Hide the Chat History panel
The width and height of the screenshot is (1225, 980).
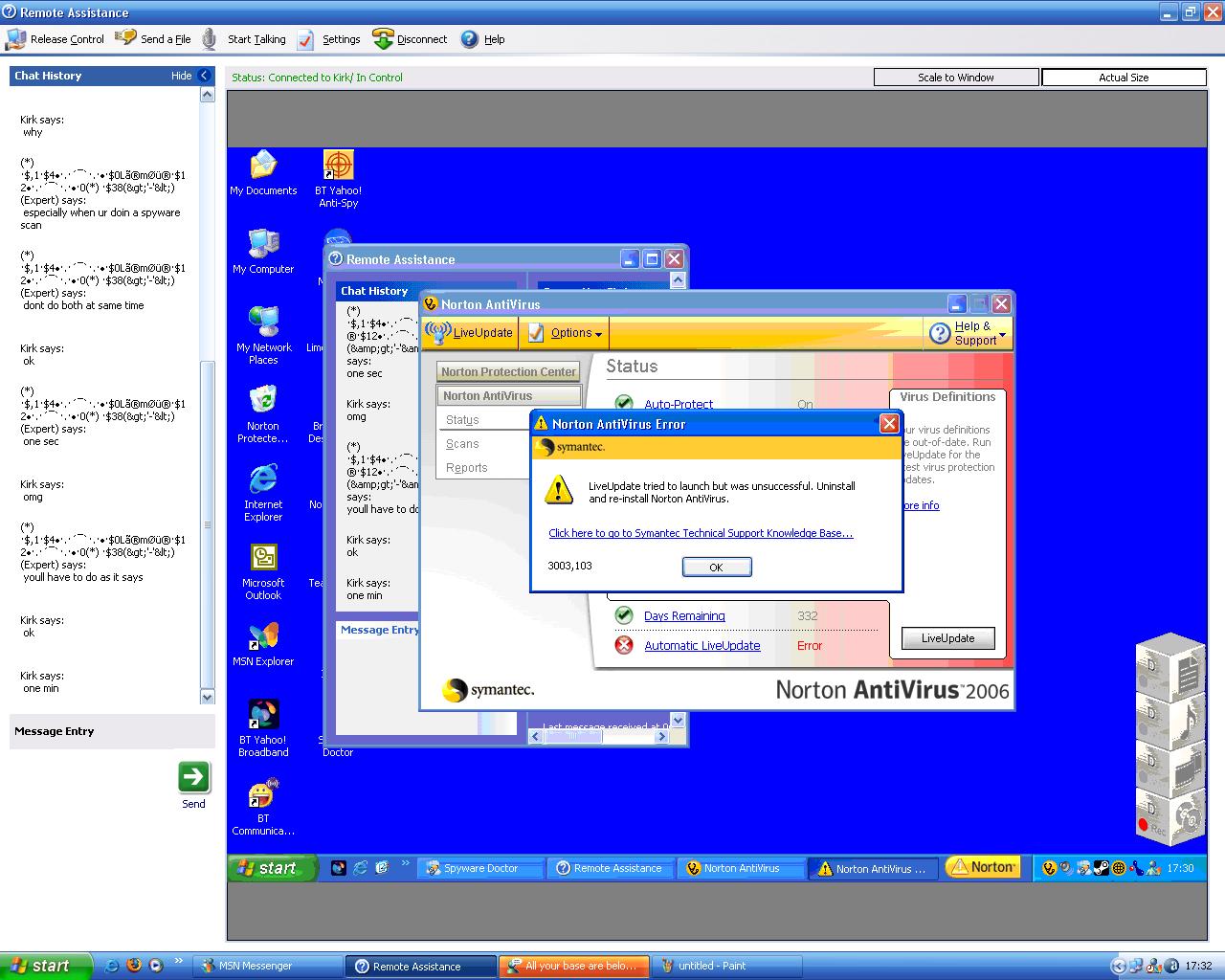191,76
